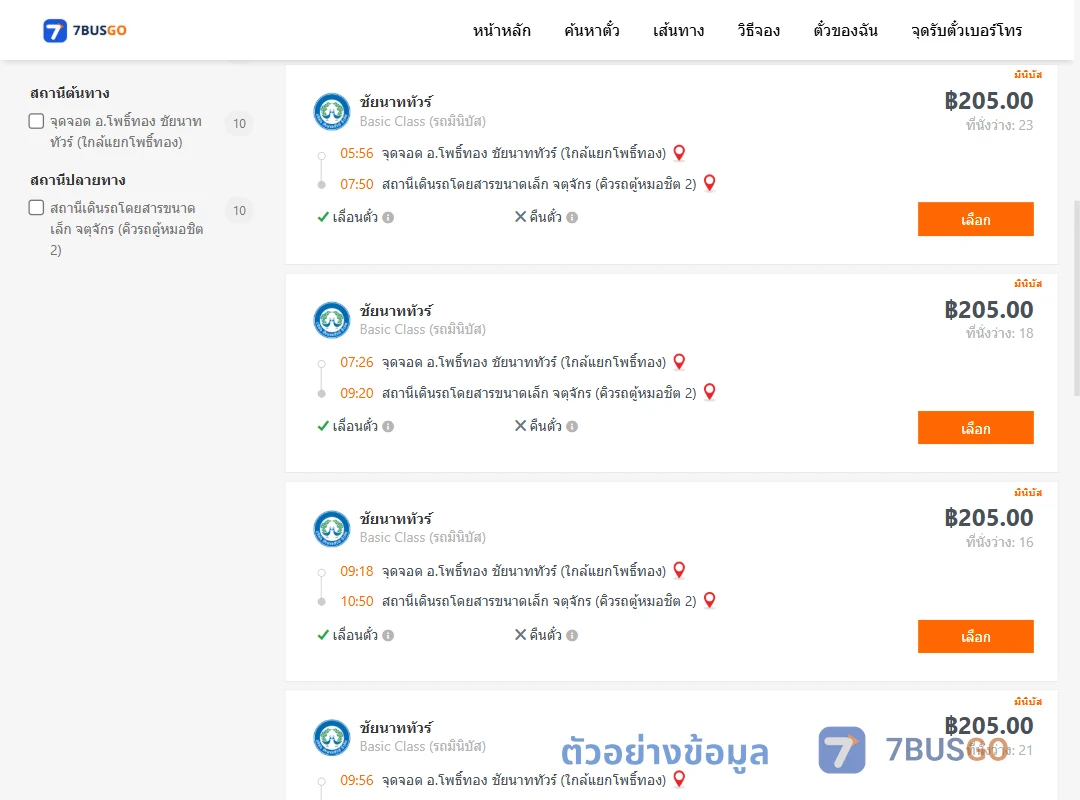Open map pin for 05:56 departure stop
1080x800 pixels.
click(679, 153)
